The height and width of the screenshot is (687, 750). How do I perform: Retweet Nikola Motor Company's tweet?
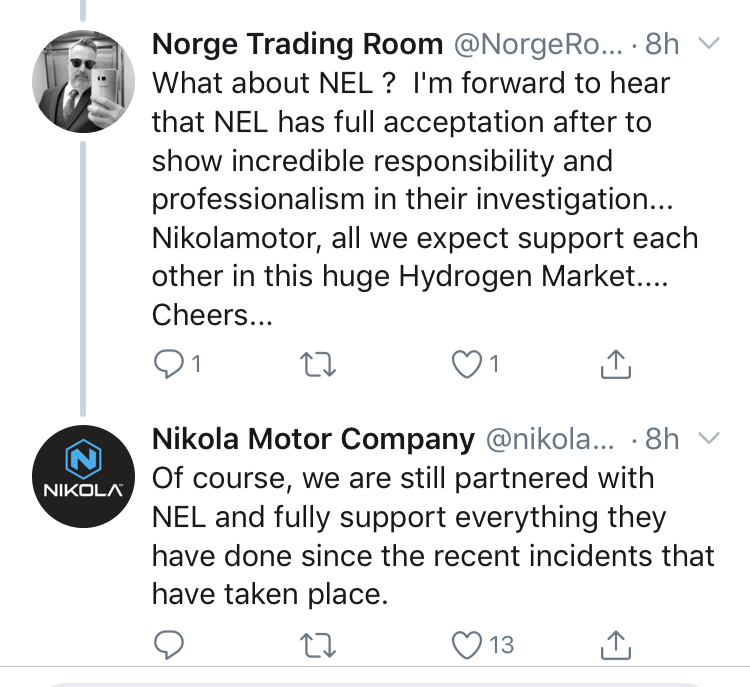(x=315, y=645)
